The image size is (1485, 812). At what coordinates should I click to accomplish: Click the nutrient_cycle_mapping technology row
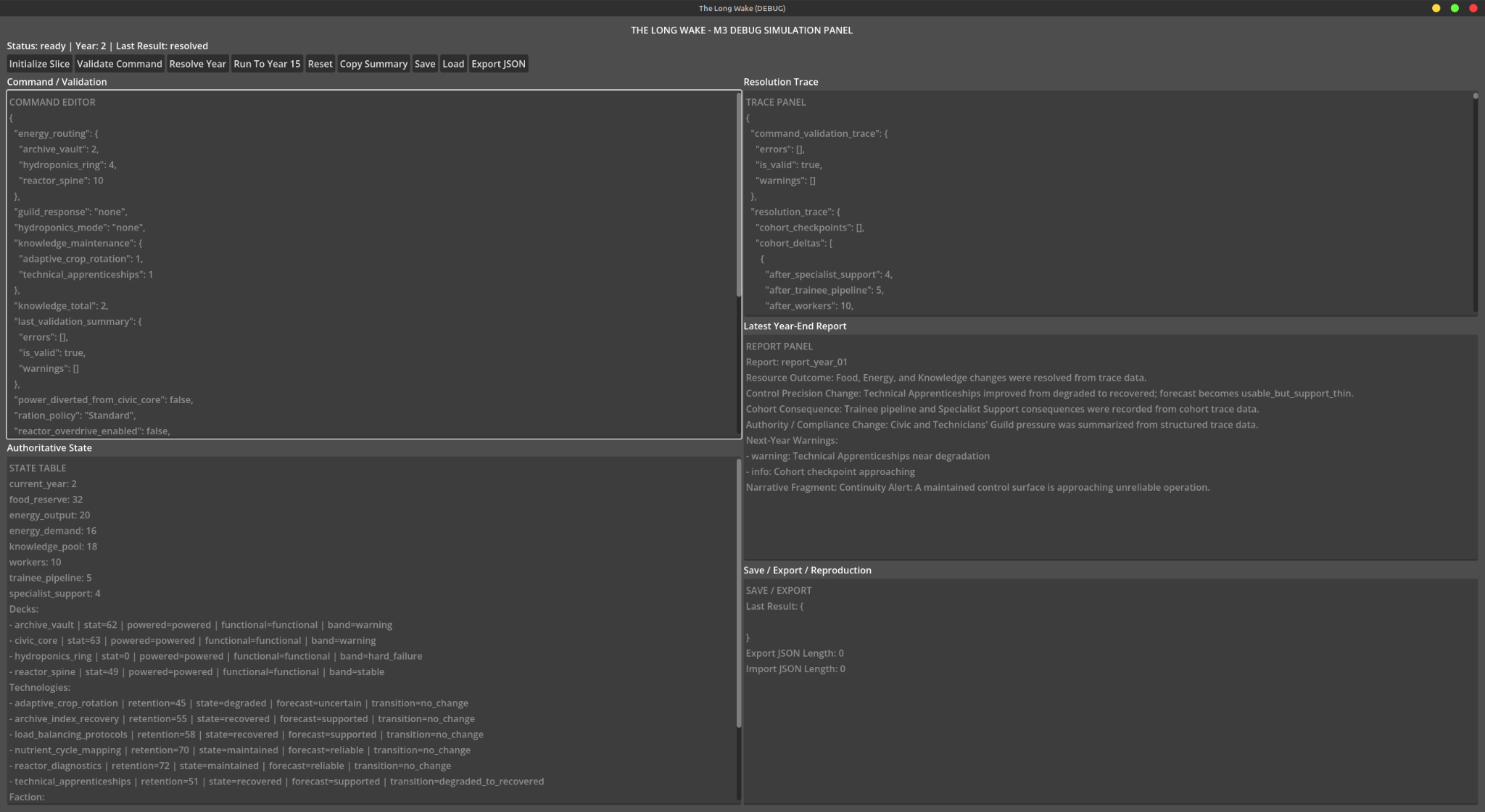pos(239,750)
